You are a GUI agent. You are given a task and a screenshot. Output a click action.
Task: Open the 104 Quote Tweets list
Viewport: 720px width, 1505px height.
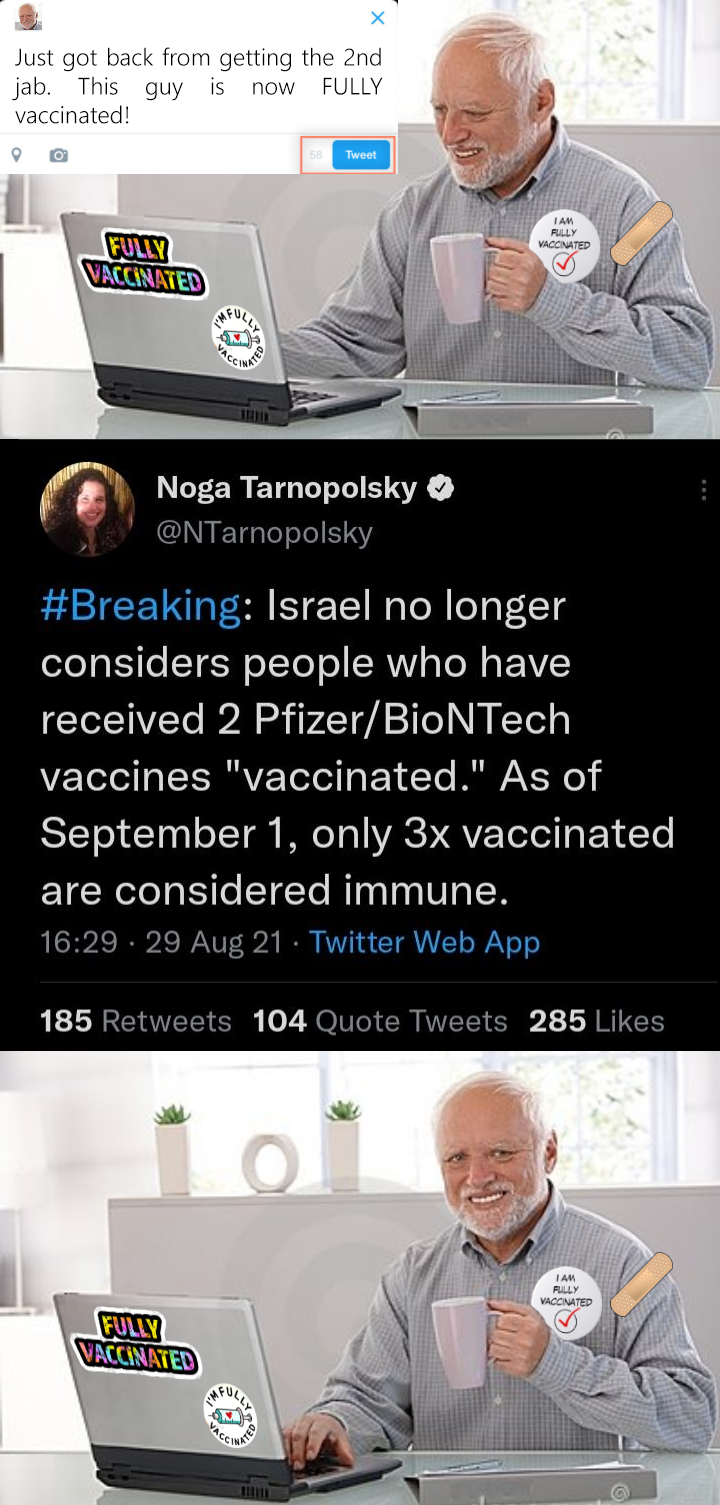point(380,1021)
